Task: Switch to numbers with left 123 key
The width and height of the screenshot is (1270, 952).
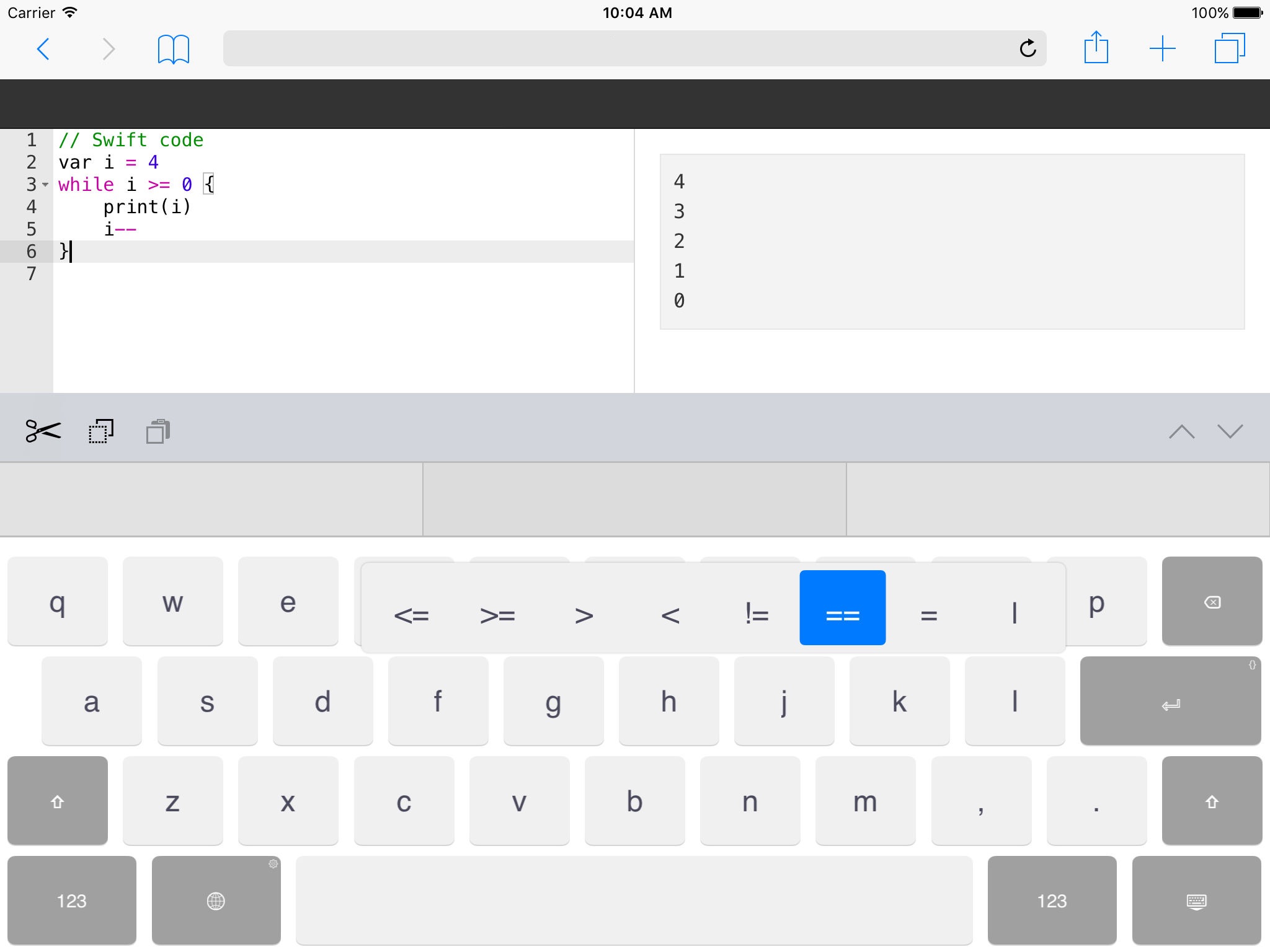Action: [x=72, y=901]
